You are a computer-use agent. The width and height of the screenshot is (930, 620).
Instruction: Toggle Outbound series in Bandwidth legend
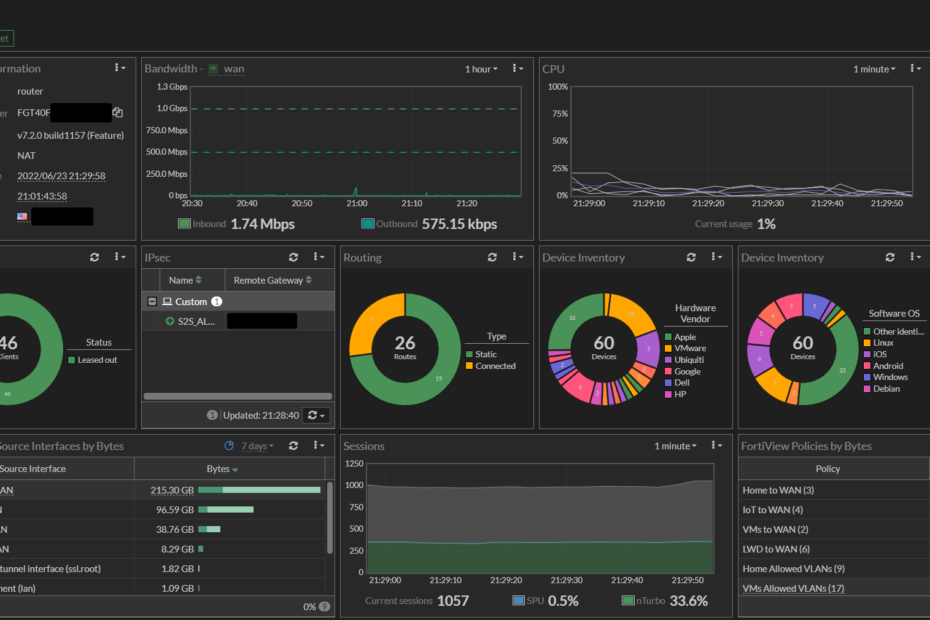coord(368,224)
